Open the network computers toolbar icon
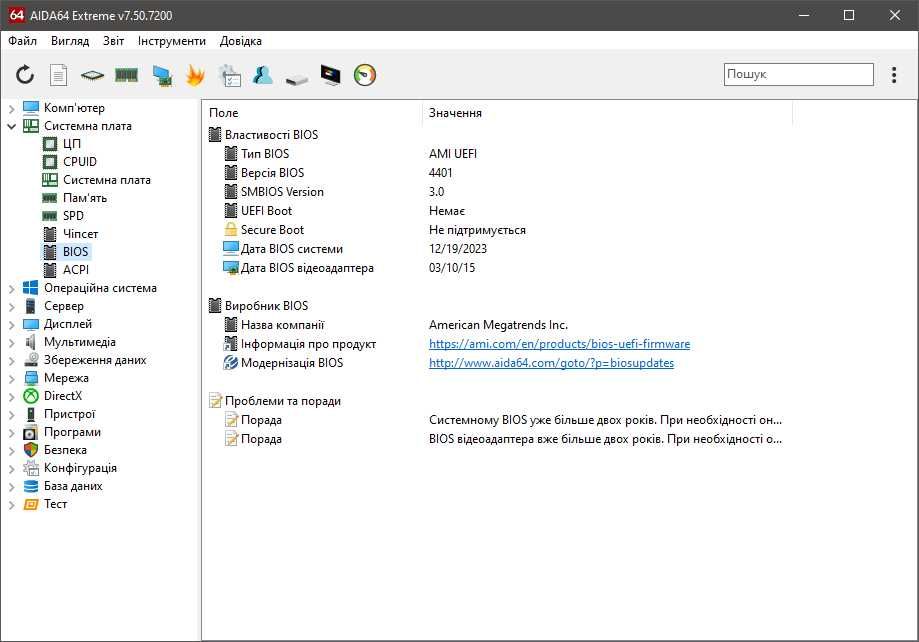Screen dimensions: 919x642 point(161,76)
